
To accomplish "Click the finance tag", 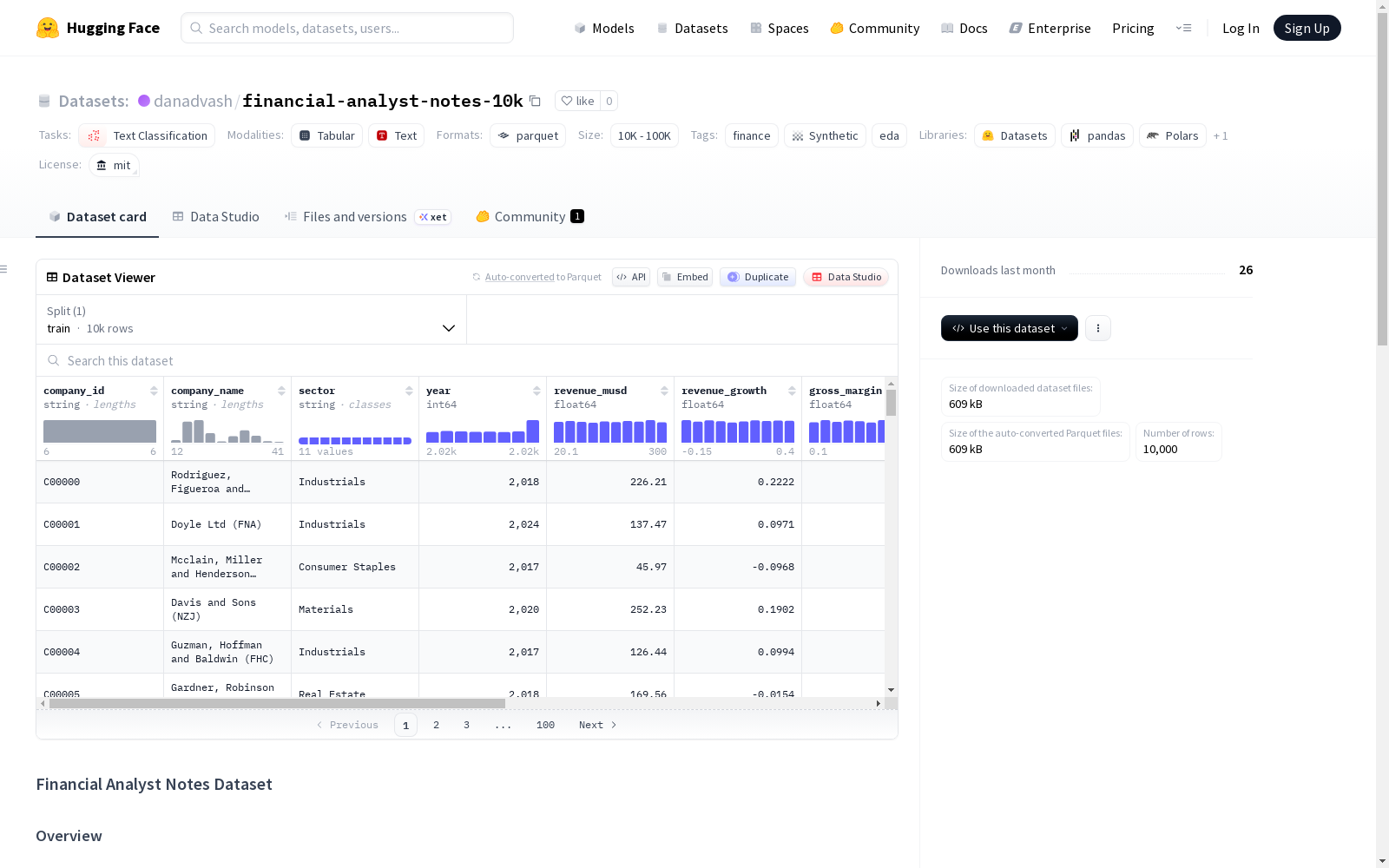I will (752, 135).
